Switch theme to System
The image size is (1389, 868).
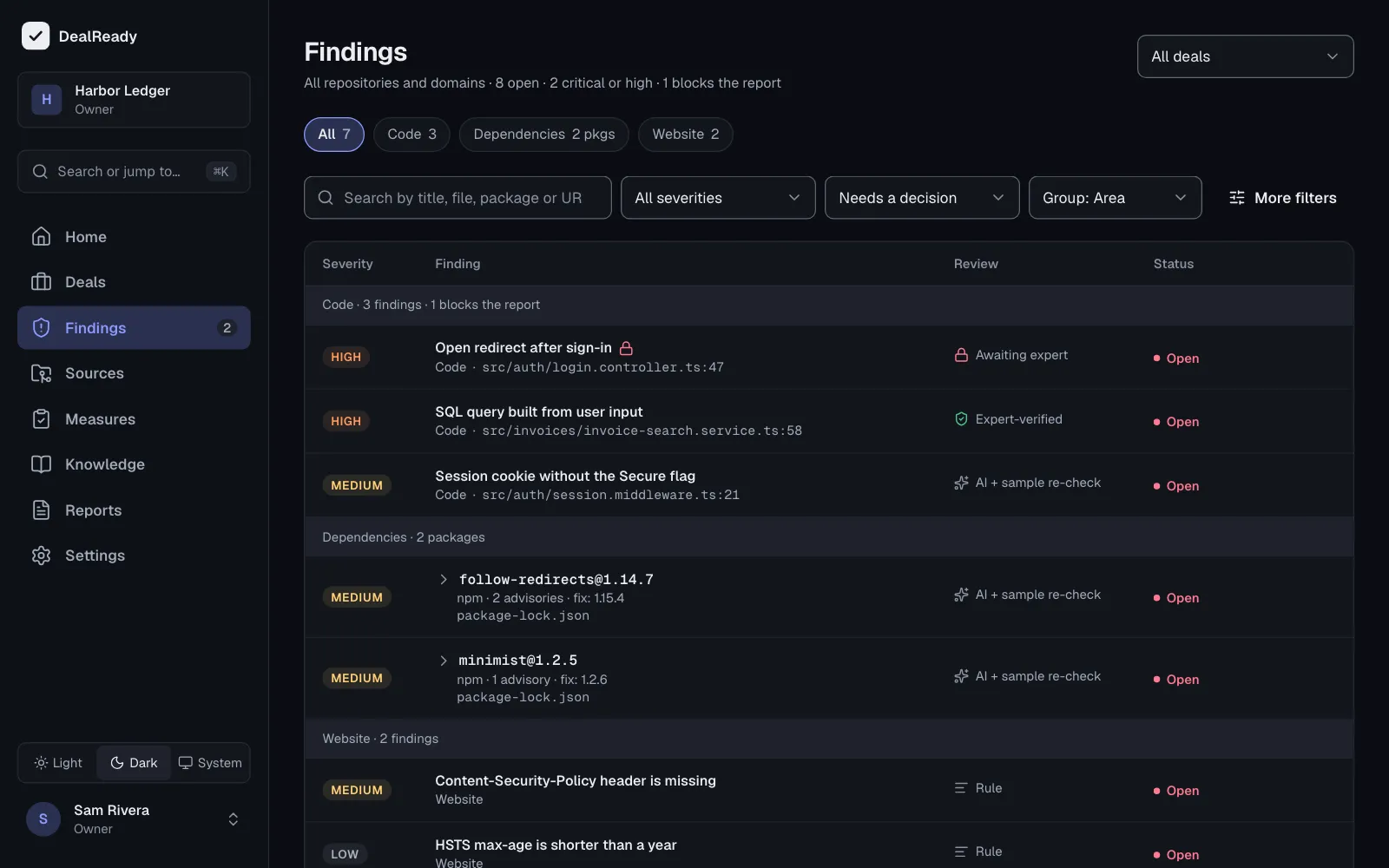tap(209, 763)
